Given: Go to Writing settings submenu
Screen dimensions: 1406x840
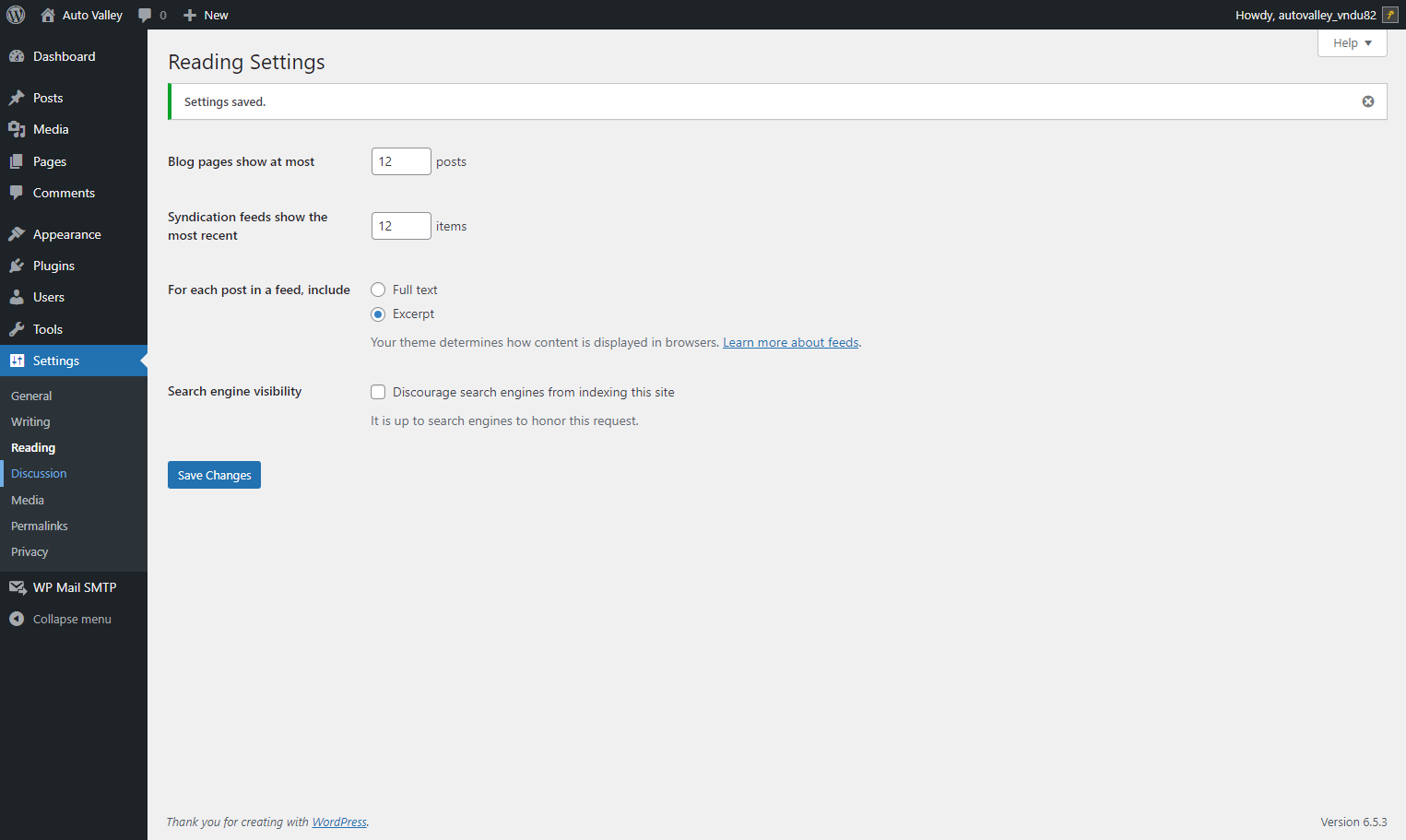Looking at the screenshot, I should coord(30,421).
